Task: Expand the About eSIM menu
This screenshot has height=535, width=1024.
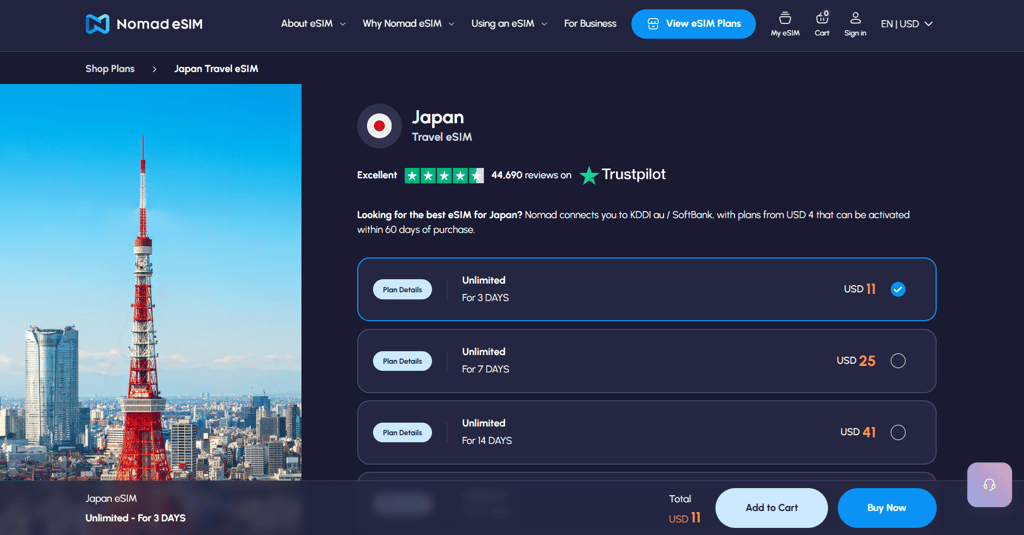Action: (313, 24)
